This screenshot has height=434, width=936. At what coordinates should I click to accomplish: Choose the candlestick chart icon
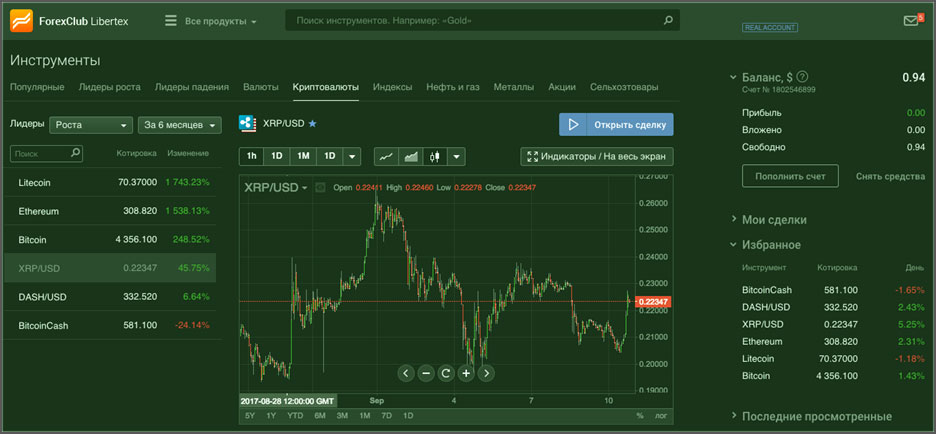434,157
